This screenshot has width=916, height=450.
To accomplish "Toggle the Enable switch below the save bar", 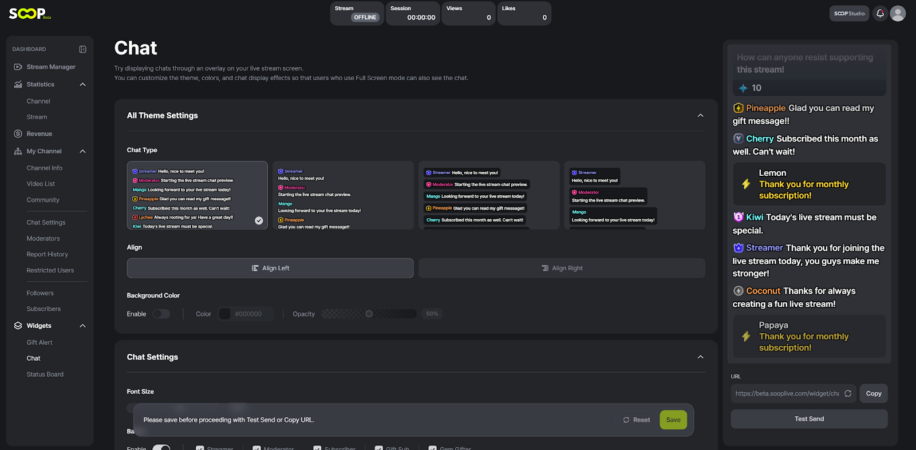I will [161, 448].
